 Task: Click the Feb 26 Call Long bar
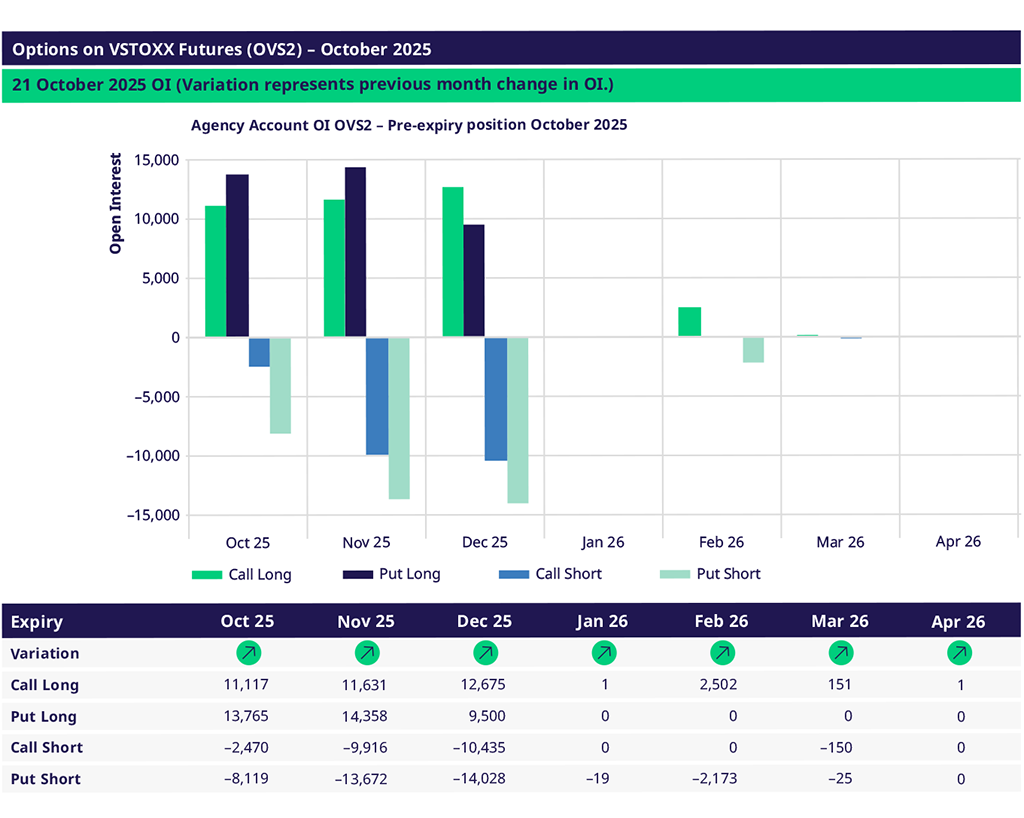coord(689,322)
